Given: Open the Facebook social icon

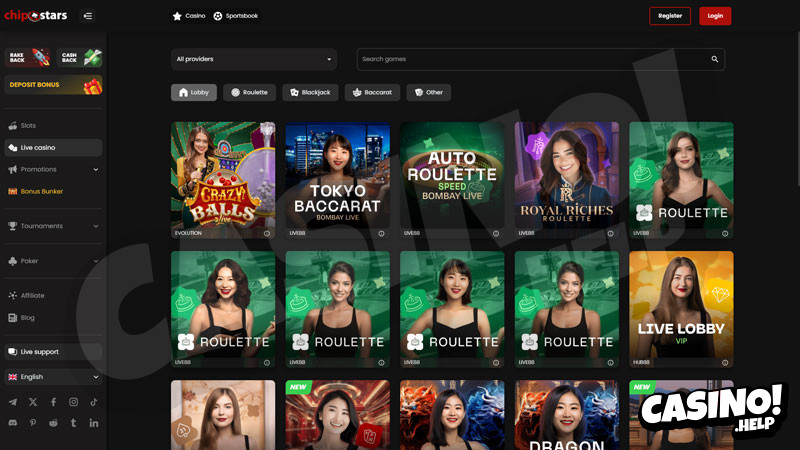Looking at the screenshot, I should click(53, 402).
